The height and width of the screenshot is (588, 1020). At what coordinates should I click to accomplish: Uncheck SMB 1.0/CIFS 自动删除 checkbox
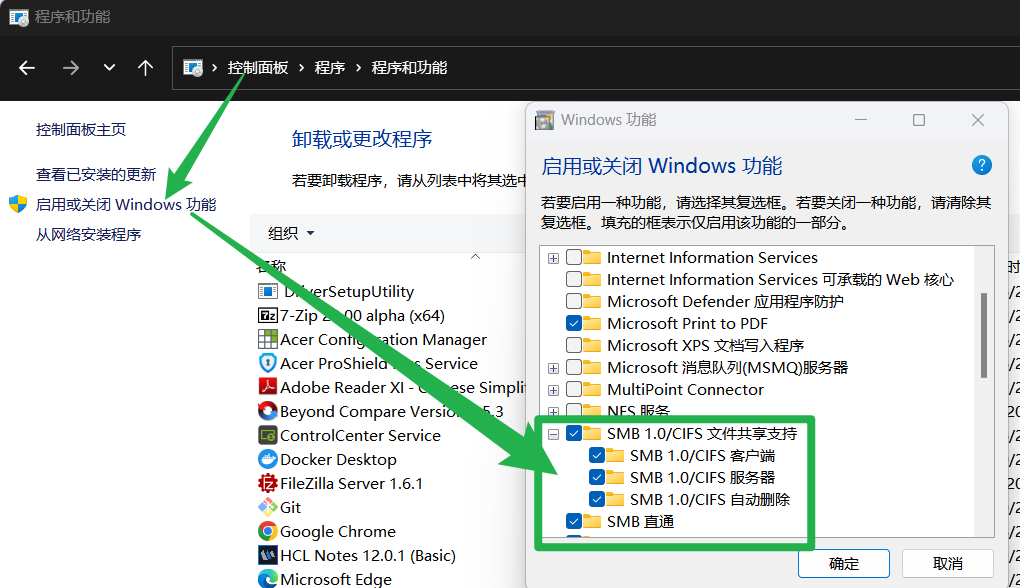(x=597, y=500)
